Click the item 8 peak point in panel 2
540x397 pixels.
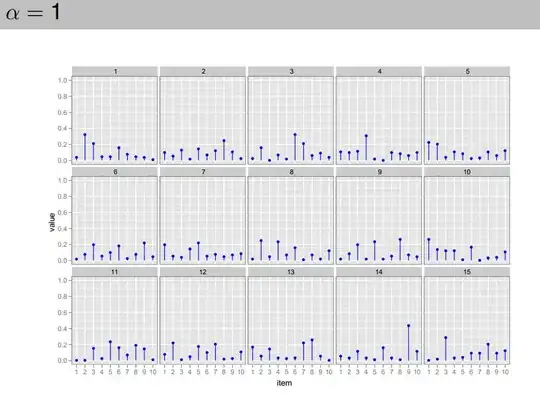[224, 140]
